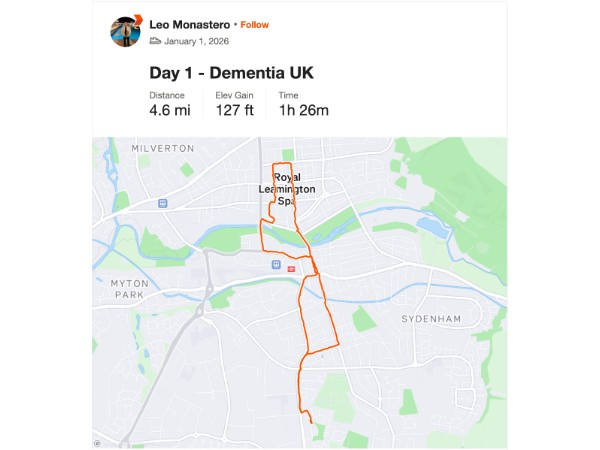
Task: Click the Sydenham map label
Action: point(429,318)
